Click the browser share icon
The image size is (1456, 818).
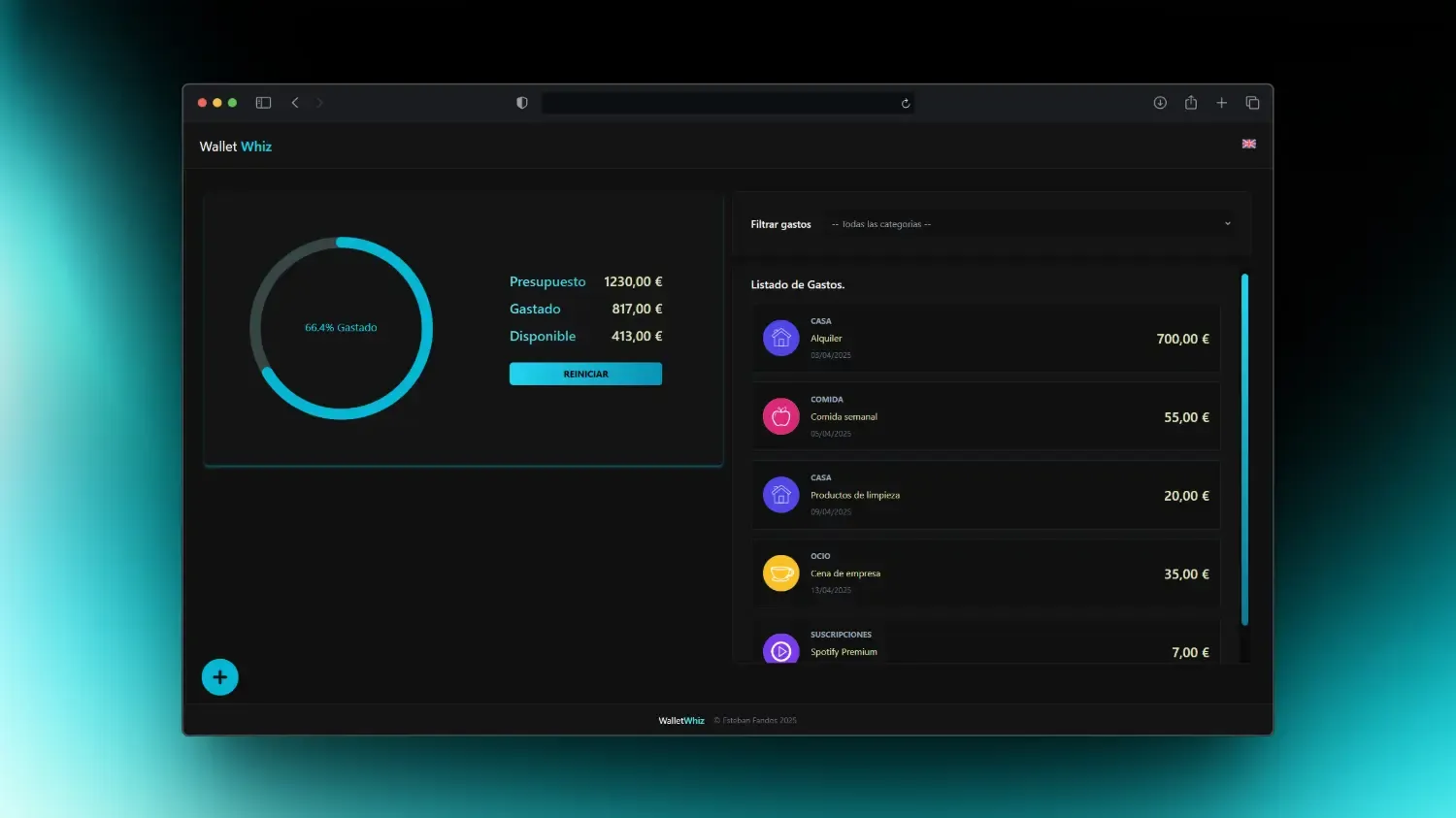point(1191,103)
